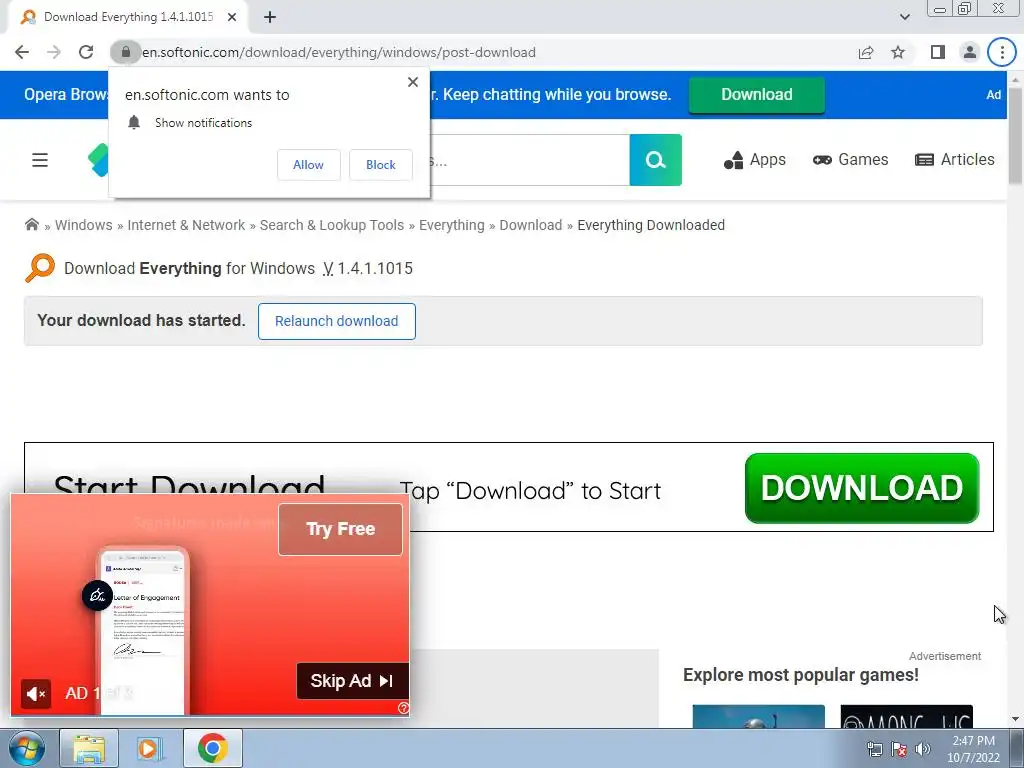Open Everything breadcrumb link
Viewport: 1024px width, 768px height.
452,225
